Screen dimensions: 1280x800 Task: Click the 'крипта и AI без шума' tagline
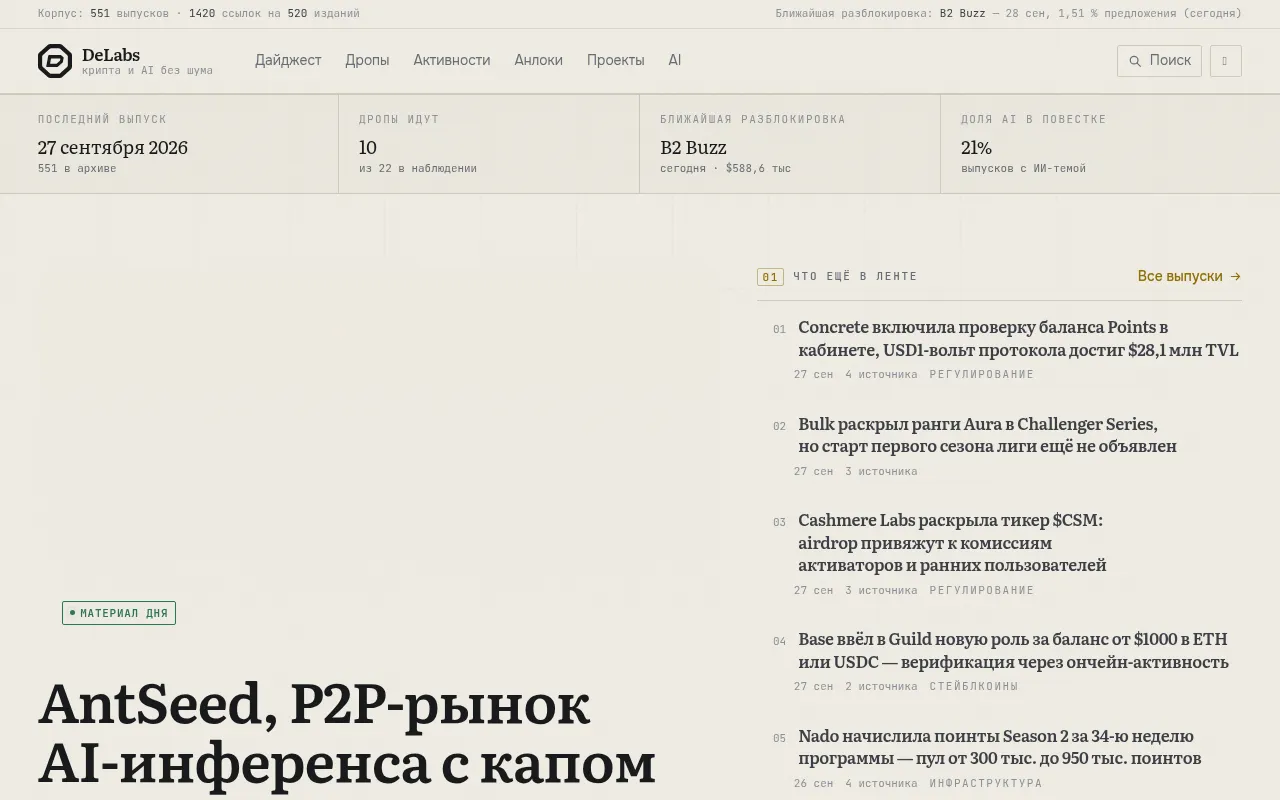[147, 71]
